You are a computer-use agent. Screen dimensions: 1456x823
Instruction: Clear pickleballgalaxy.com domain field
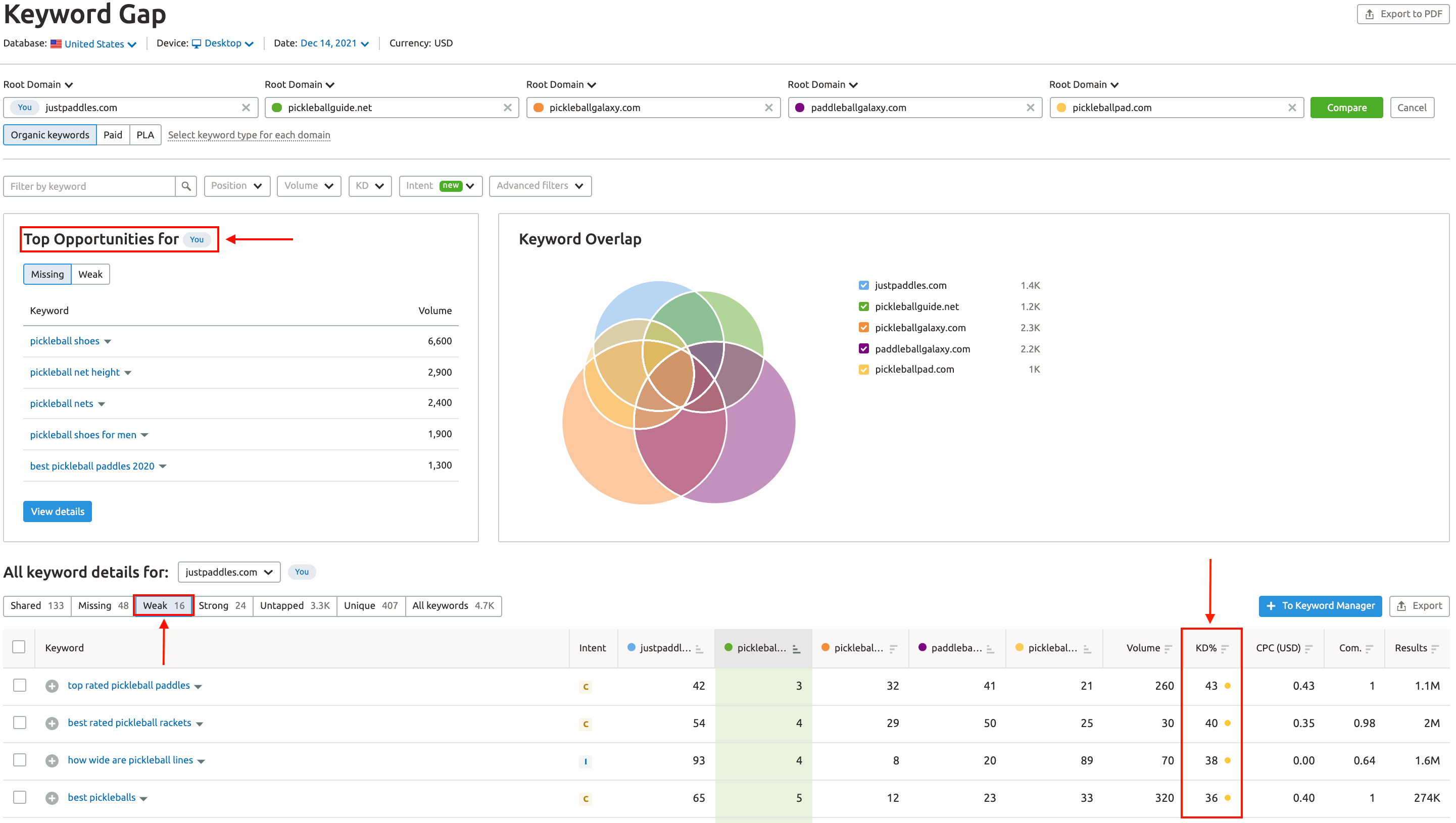[768, 108]
